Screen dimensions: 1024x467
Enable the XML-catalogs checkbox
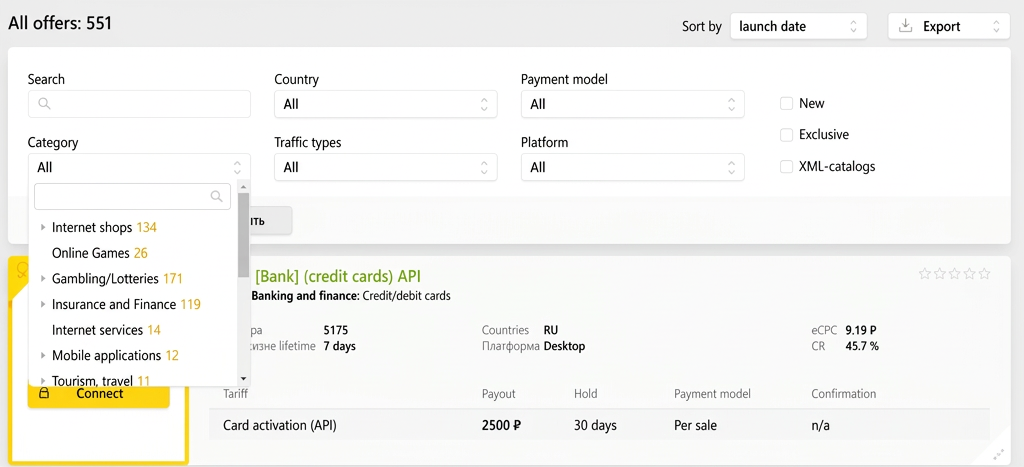pyautogui.click(x=786, y=167)
